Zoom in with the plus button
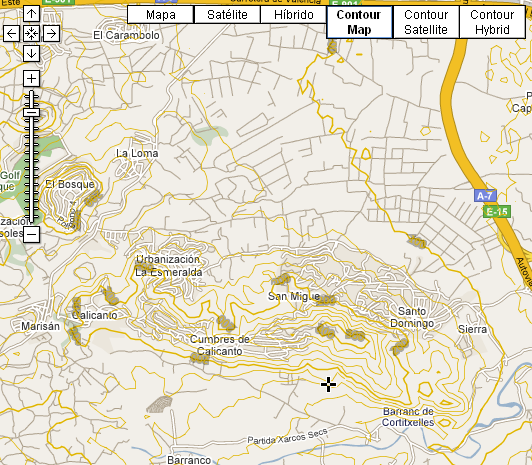This screenshot has height=465, width=532. coord(31,79)
